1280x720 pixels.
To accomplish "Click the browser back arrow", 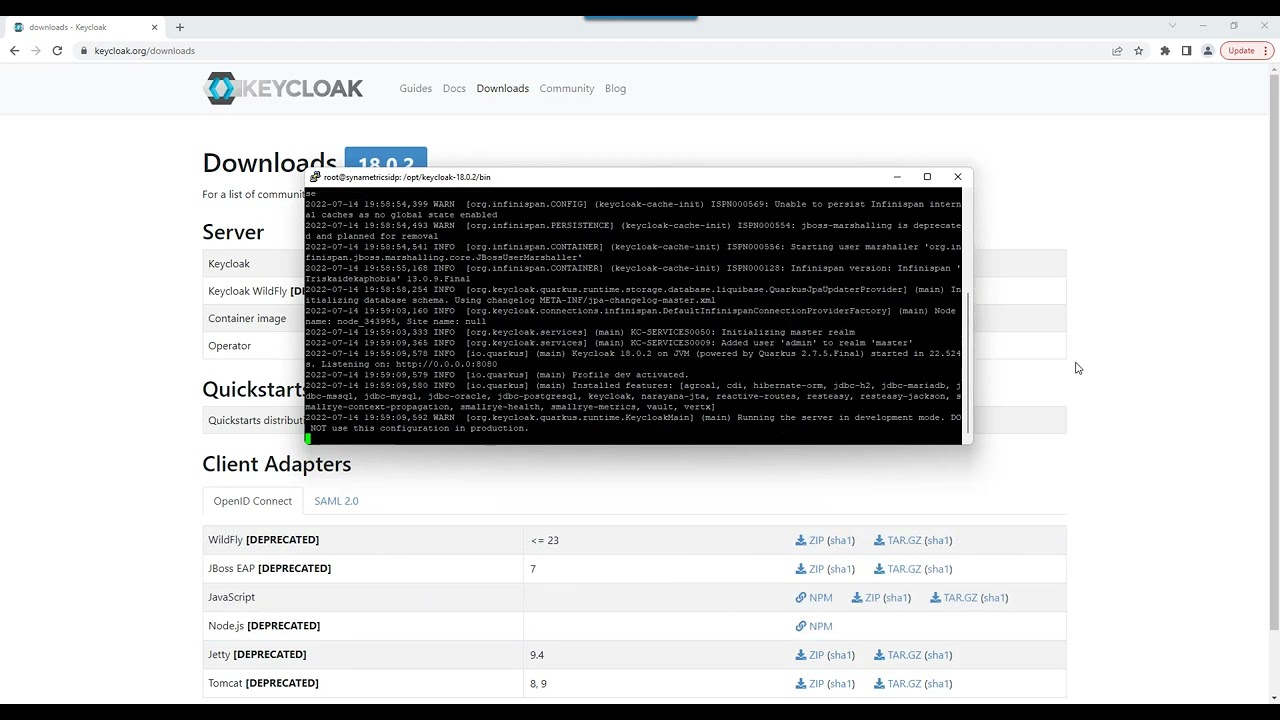I will pos(14,51).
